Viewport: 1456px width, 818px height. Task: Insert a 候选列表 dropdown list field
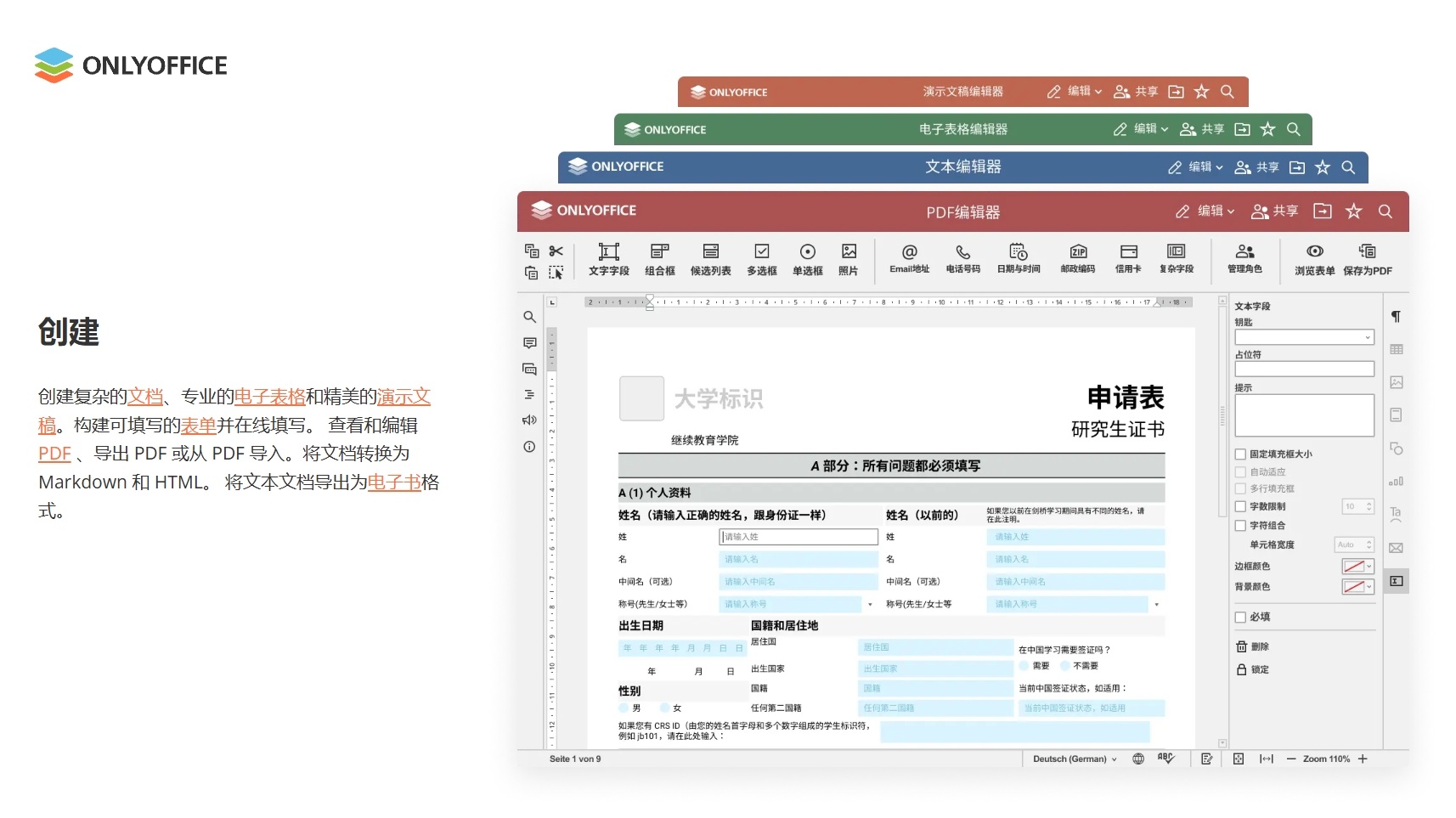tap(710, 259)
